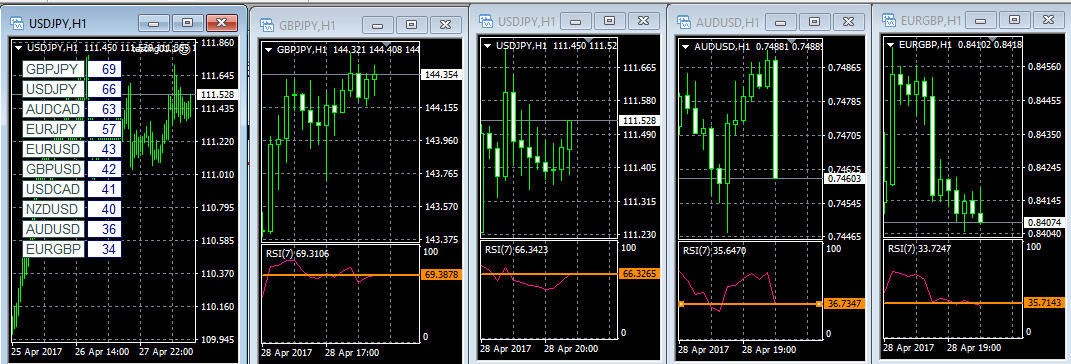This screenshot has width=1071, height=364.
Task: Maximize the GBPJPY chart window
Action: [x=411, y=25]
